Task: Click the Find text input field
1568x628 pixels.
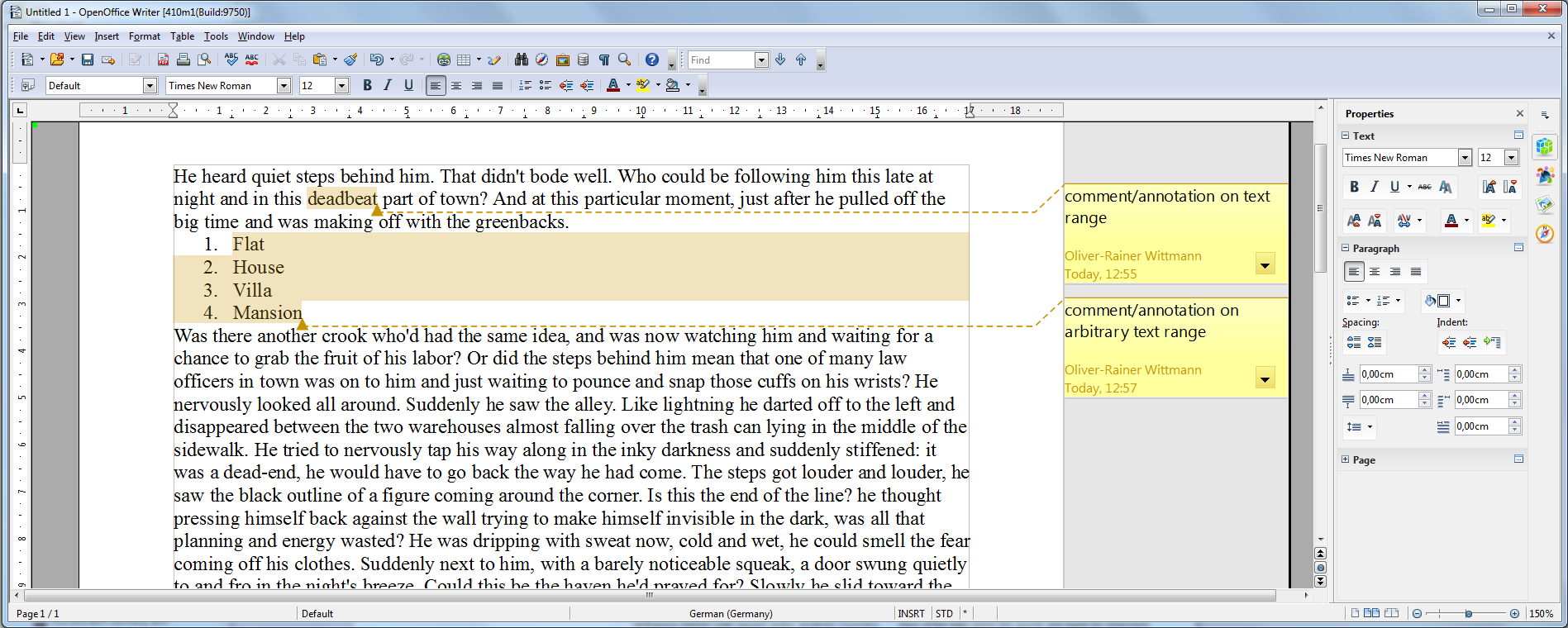Action: click(721, 60)
